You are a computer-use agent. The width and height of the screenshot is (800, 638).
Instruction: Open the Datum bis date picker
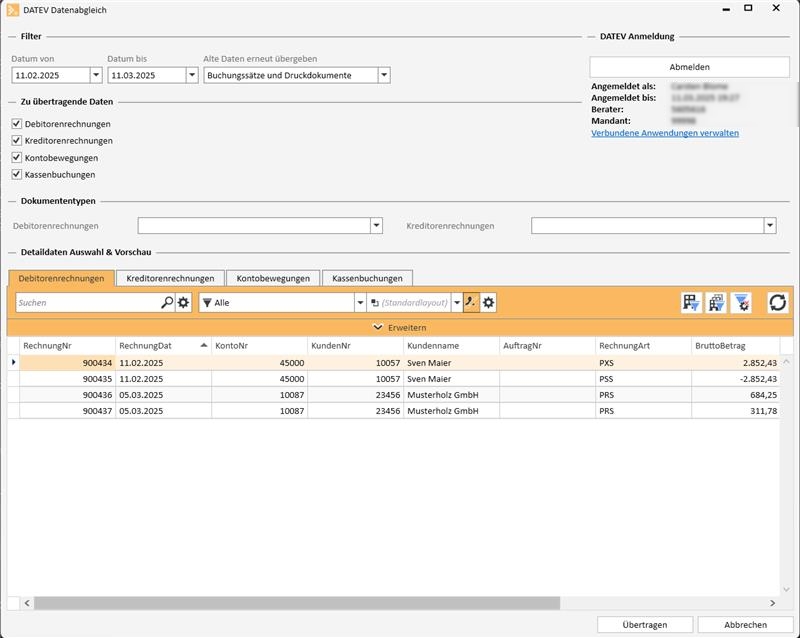click(192, 75)
